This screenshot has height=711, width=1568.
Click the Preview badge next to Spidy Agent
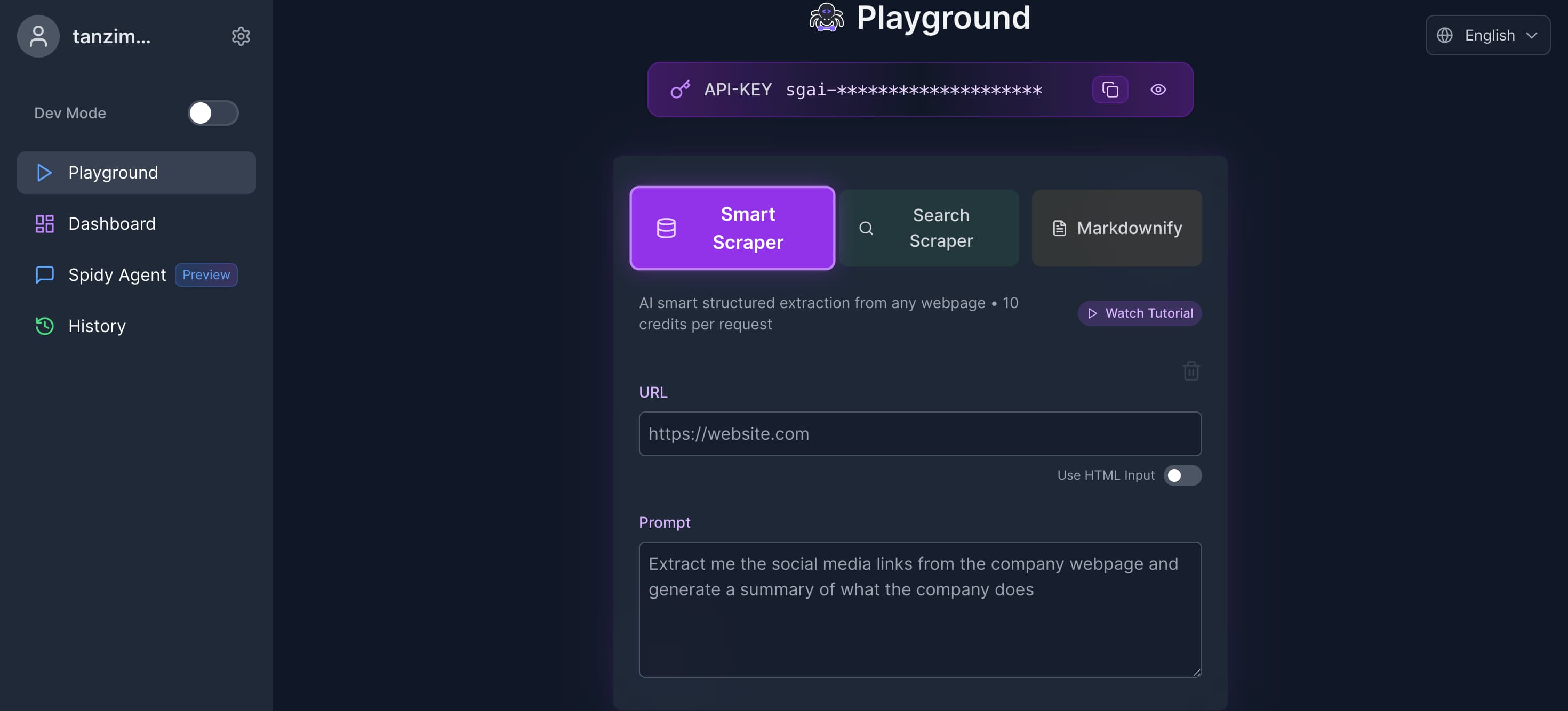[x=206, y=275]
